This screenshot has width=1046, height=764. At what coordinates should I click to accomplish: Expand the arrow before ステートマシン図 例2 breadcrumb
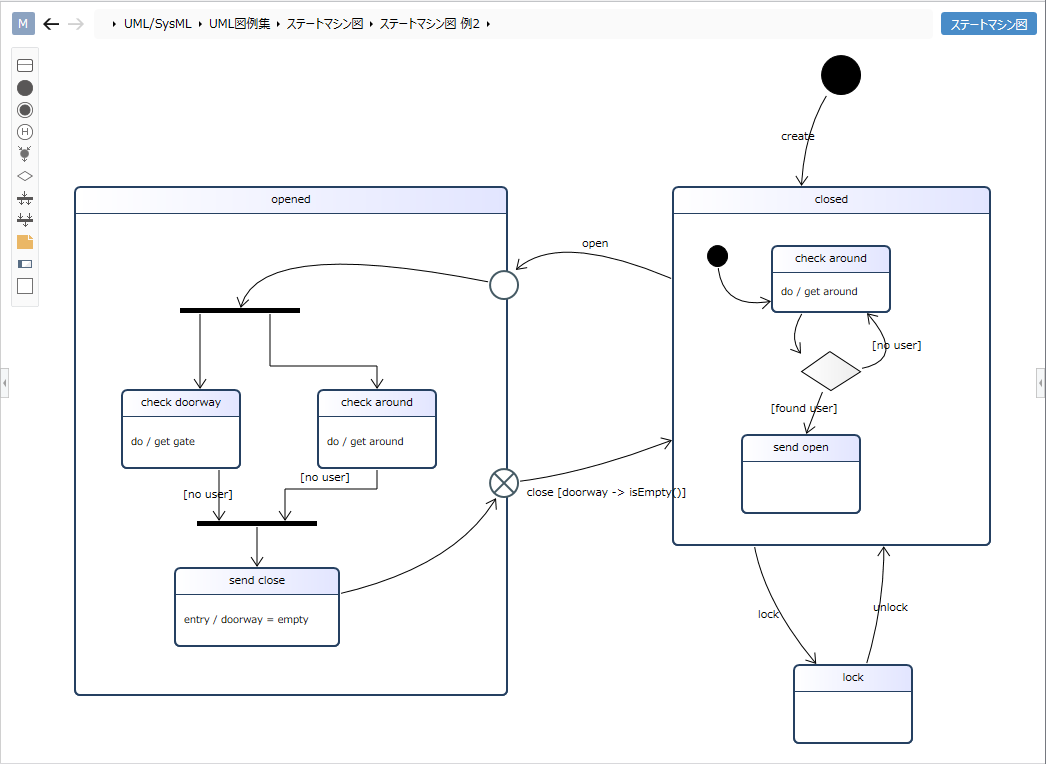point(371,24)
